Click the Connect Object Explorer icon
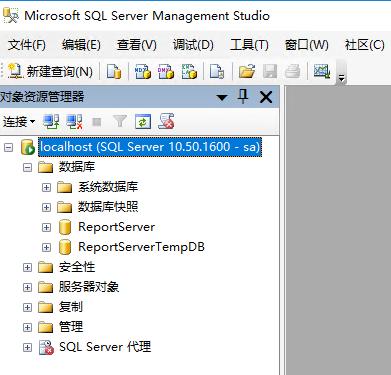The image size is (391, 375). point(51,122)
